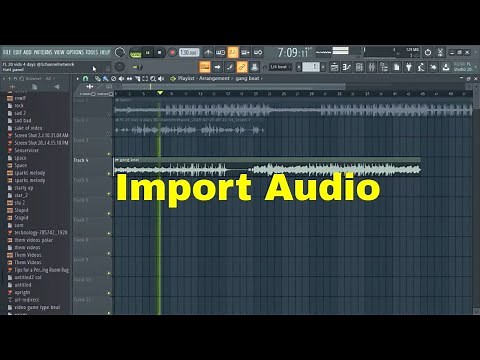Toggle the playlist magnet snap icon

(x=86, y=79)
